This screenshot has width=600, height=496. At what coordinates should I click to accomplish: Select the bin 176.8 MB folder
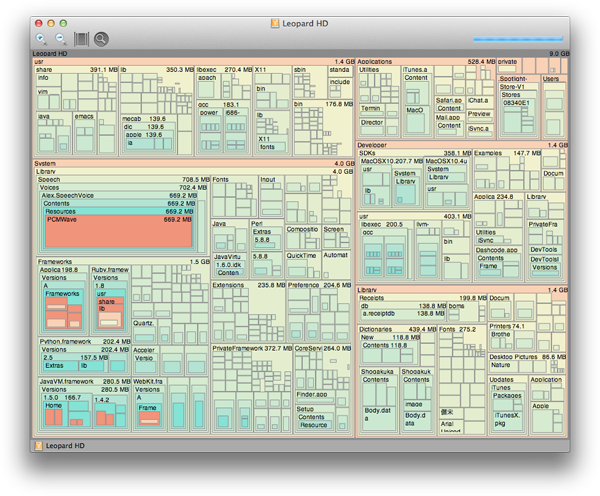tap(323, 104)
